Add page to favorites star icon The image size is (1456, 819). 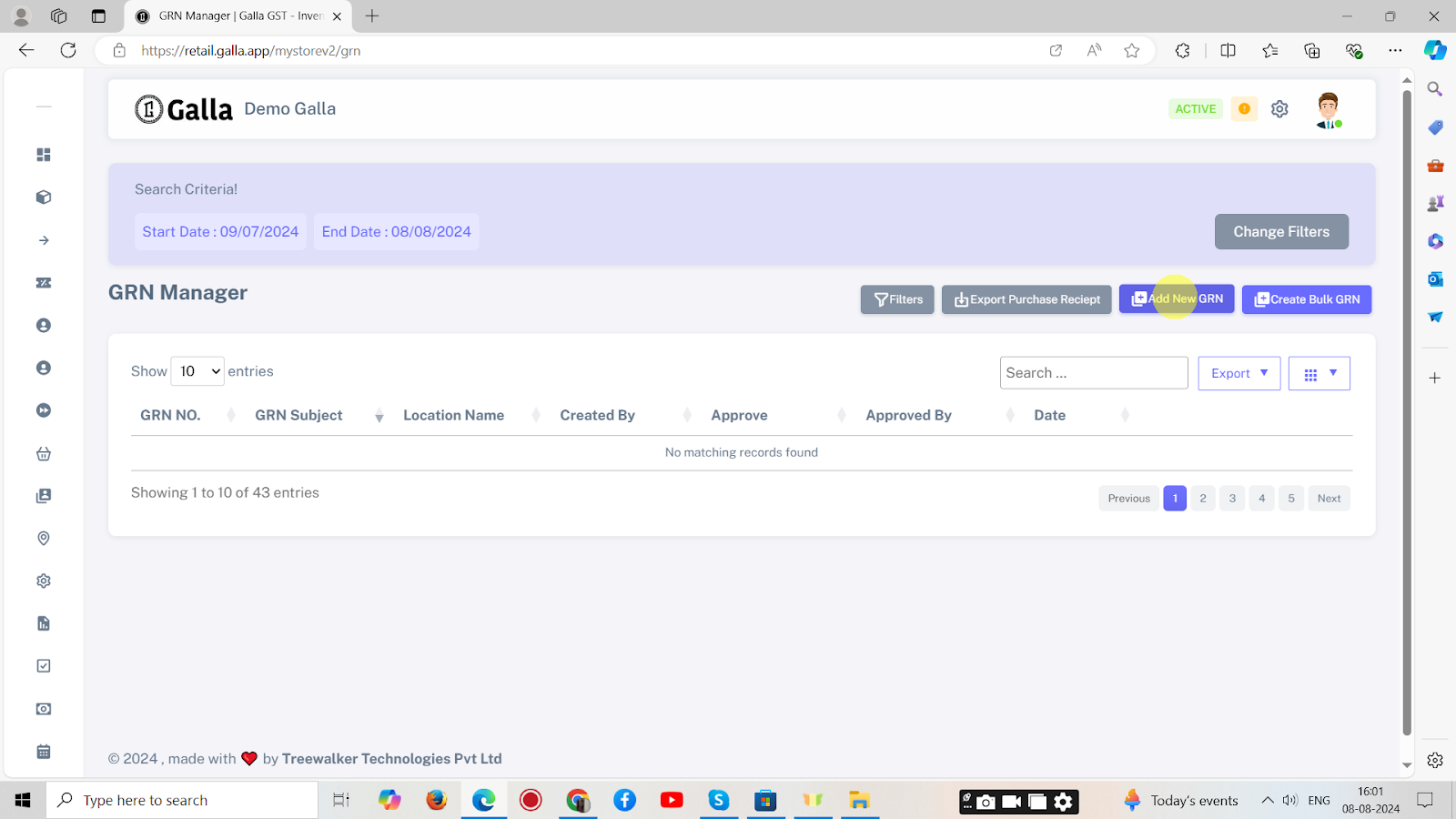[1132, 51]
